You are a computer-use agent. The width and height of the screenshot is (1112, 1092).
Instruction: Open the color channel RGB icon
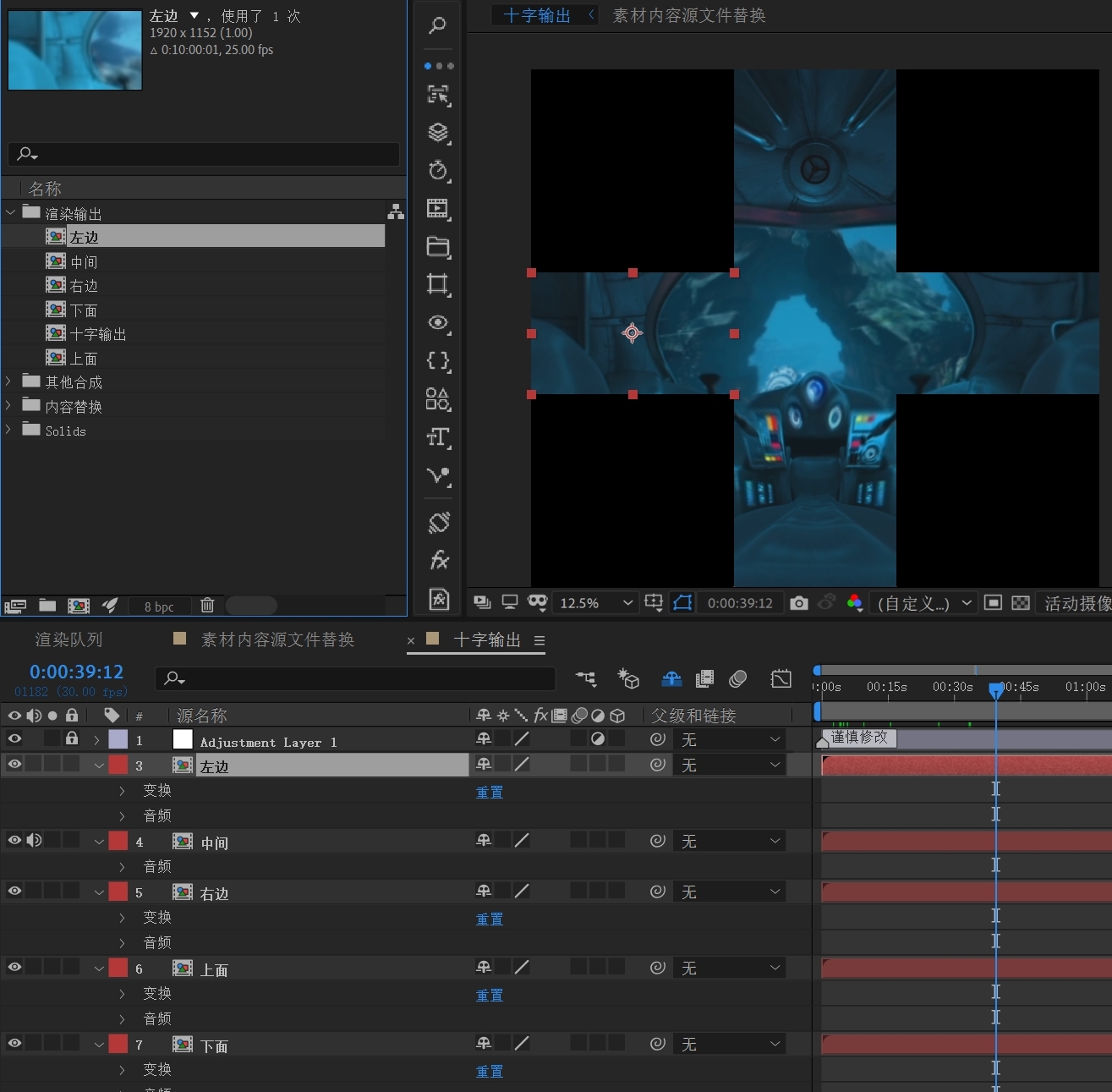854,602
